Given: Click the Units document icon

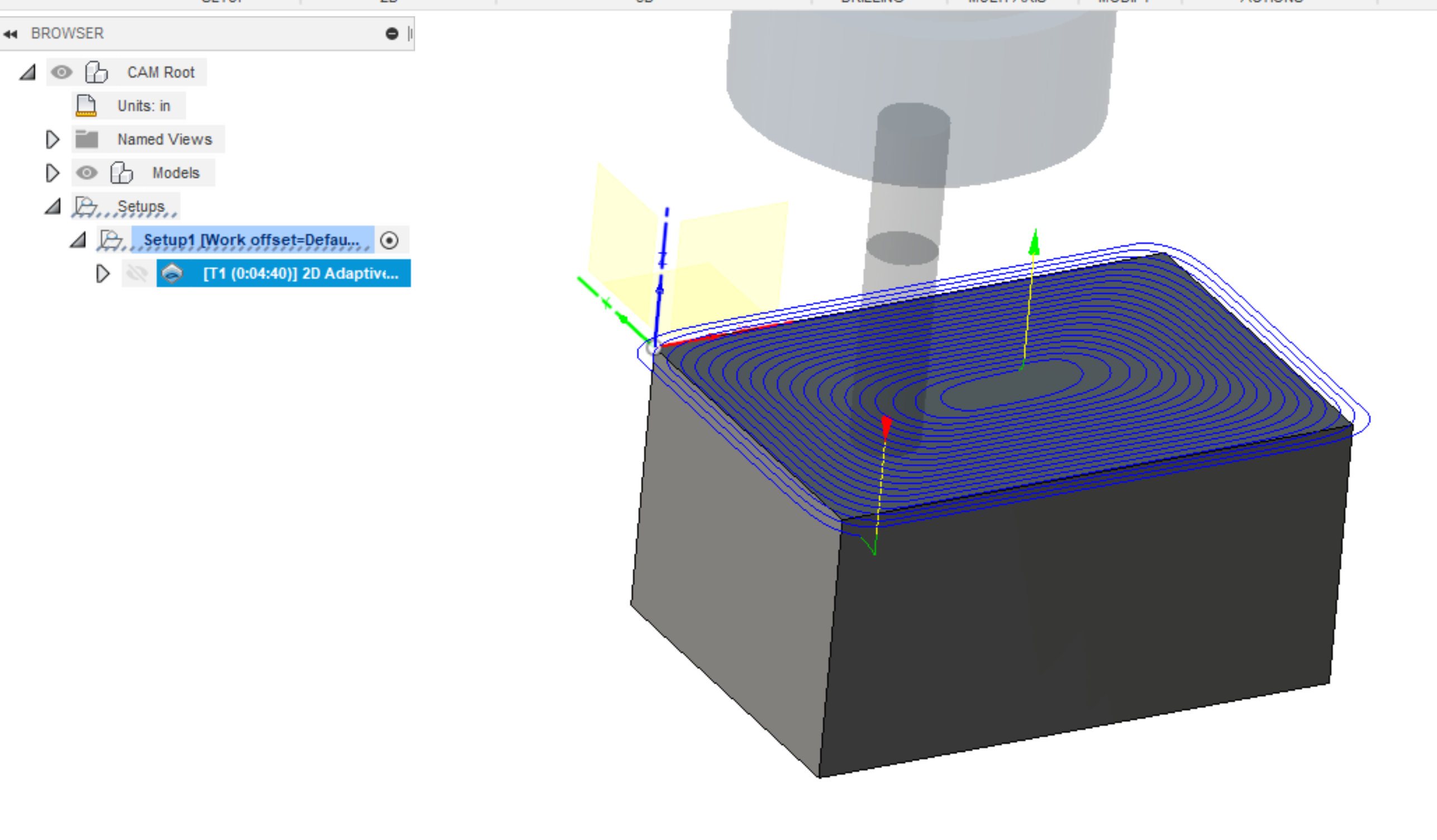Looking at the screenshot, I should click(86, 106).
